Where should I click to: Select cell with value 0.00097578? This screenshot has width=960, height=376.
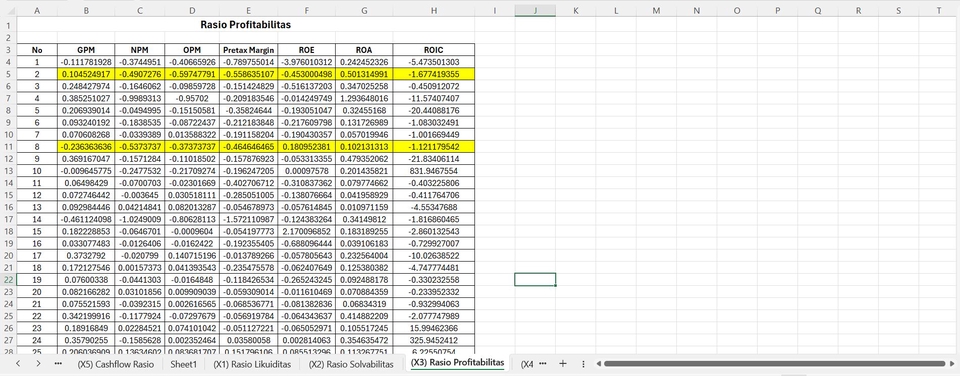[306, 171]
